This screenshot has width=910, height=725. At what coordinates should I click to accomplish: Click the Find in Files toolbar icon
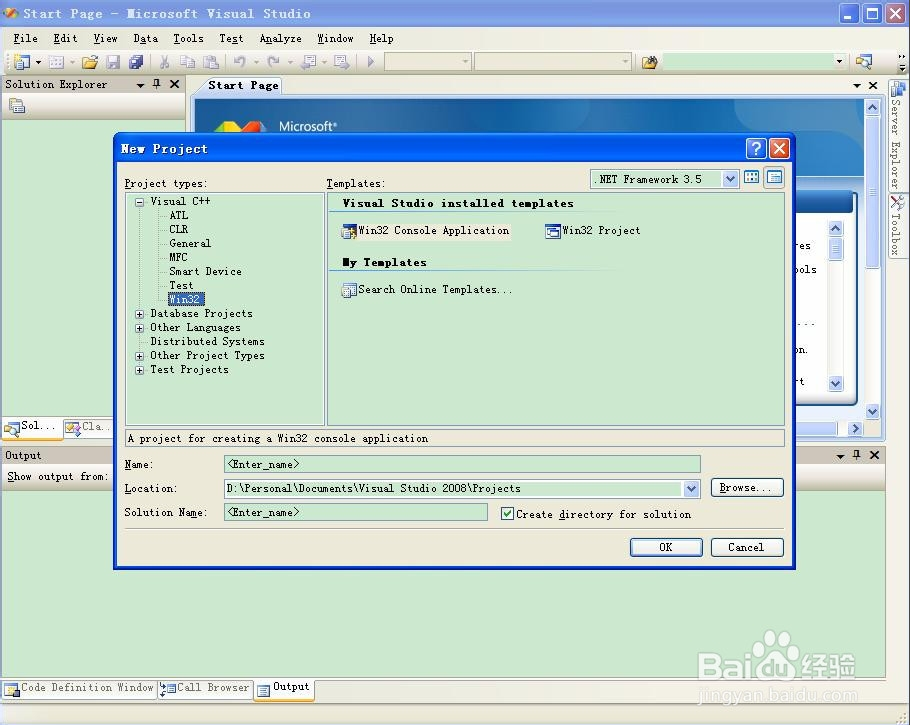pyautogui.click(x=649, y=62)
